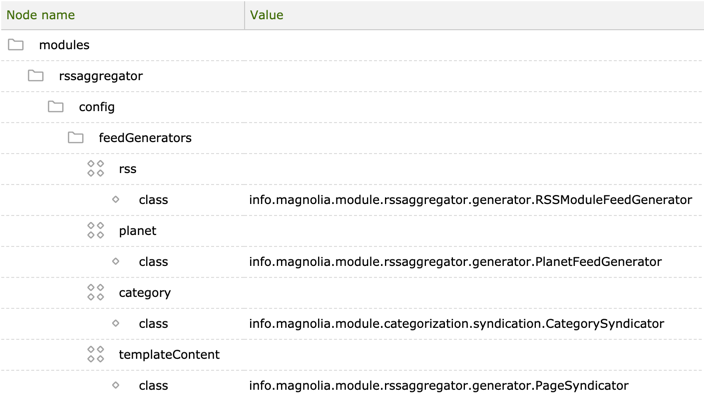Select the category node label
The image size is (704, 398).
click(145, 293)
